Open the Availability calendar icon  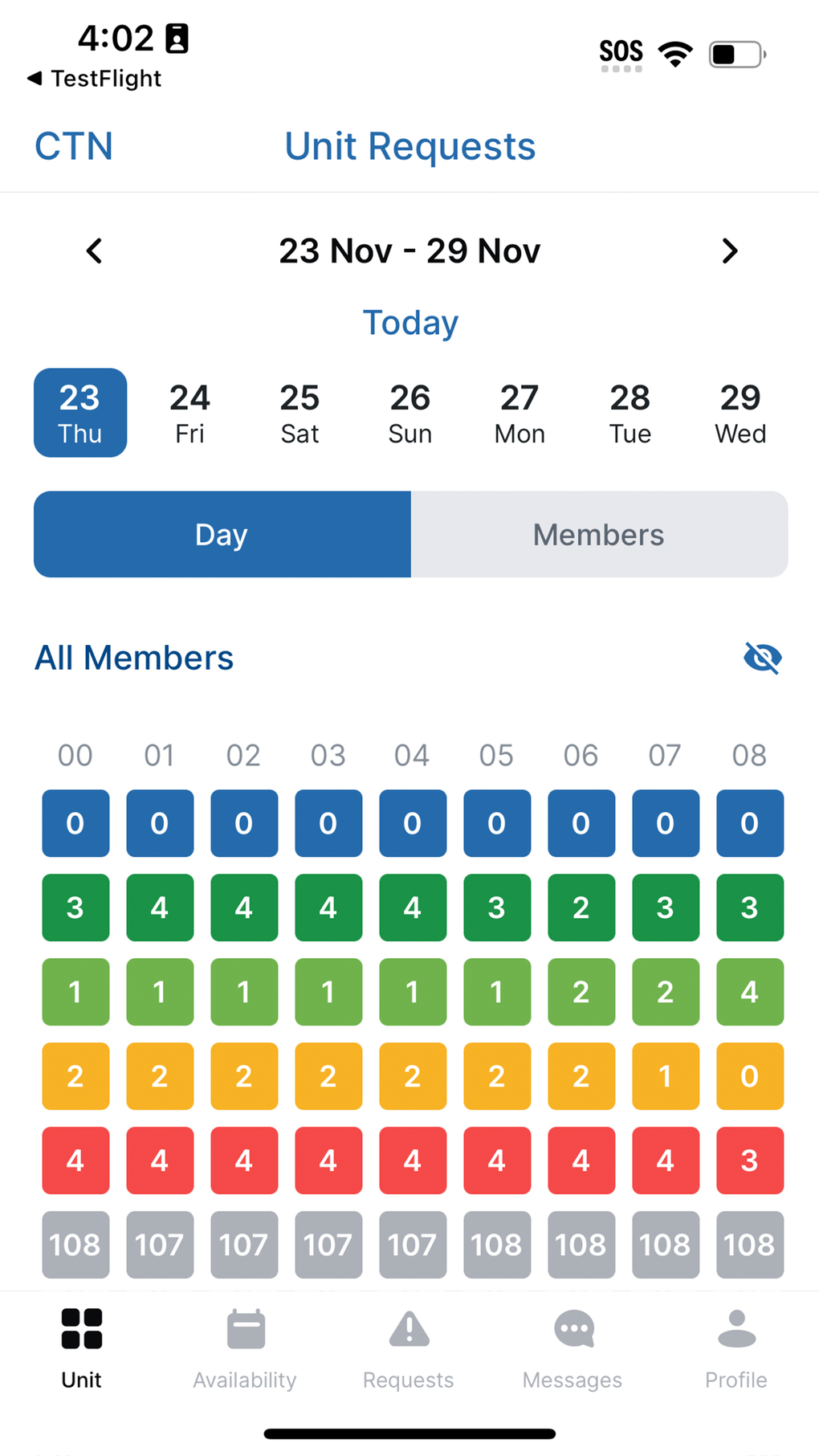point(246,1328)
